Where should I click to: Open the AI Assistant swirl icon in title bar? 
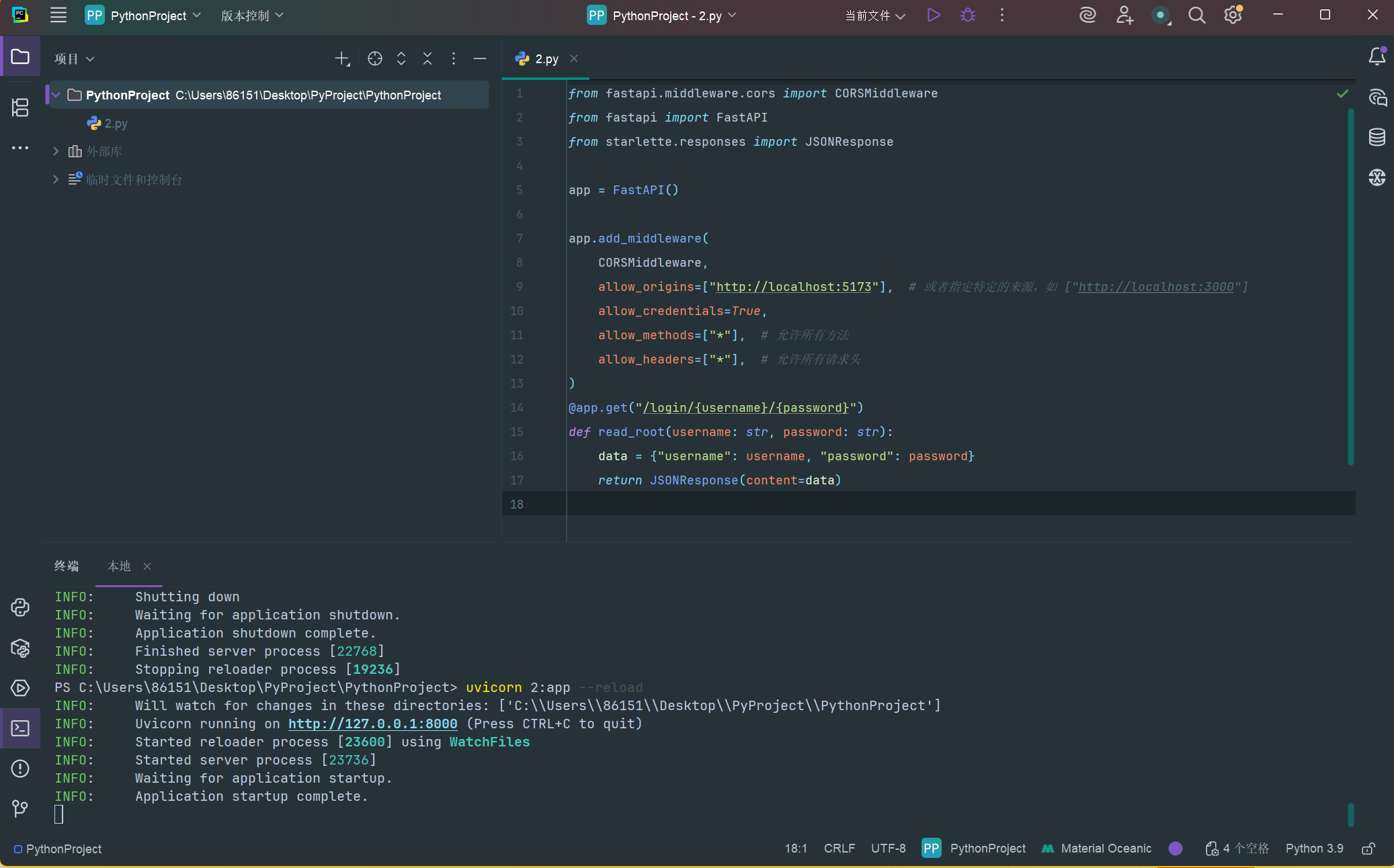(1088, 15)
